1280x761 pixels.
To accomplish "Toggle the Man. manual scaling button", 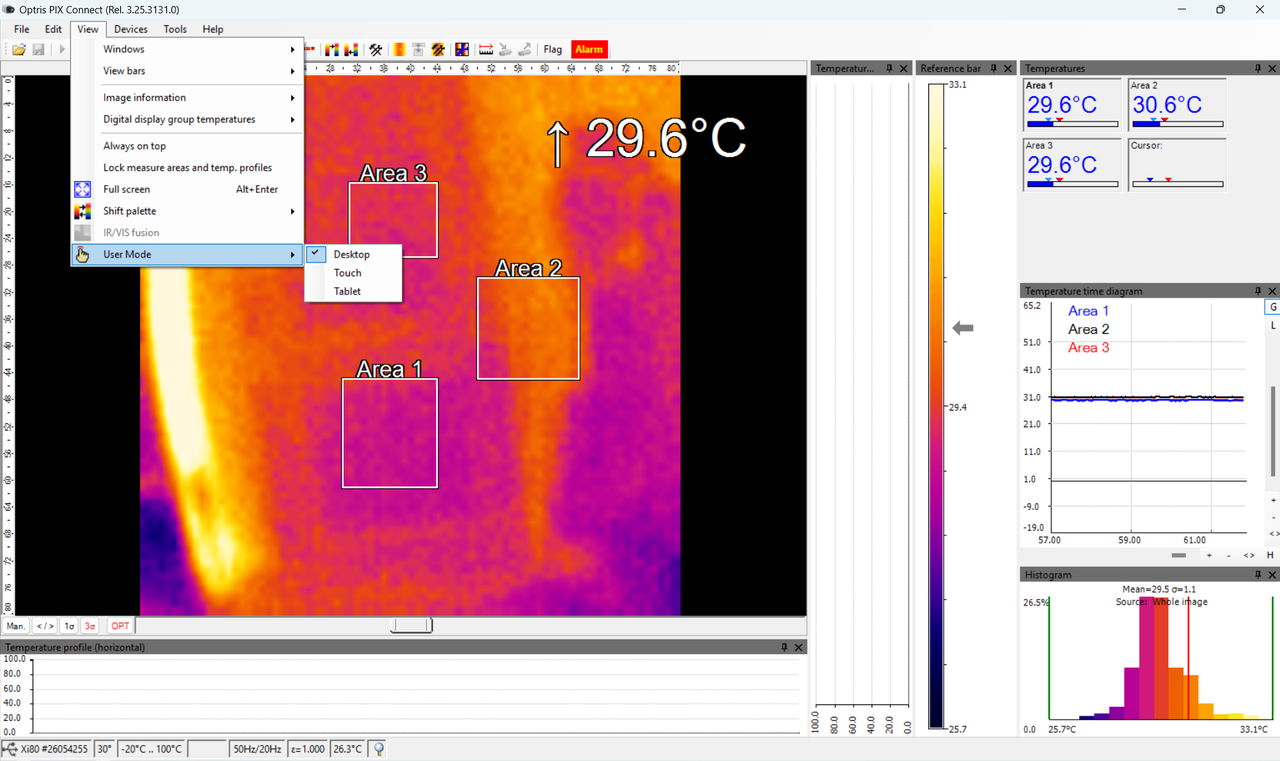I will [x=16, y=626].
